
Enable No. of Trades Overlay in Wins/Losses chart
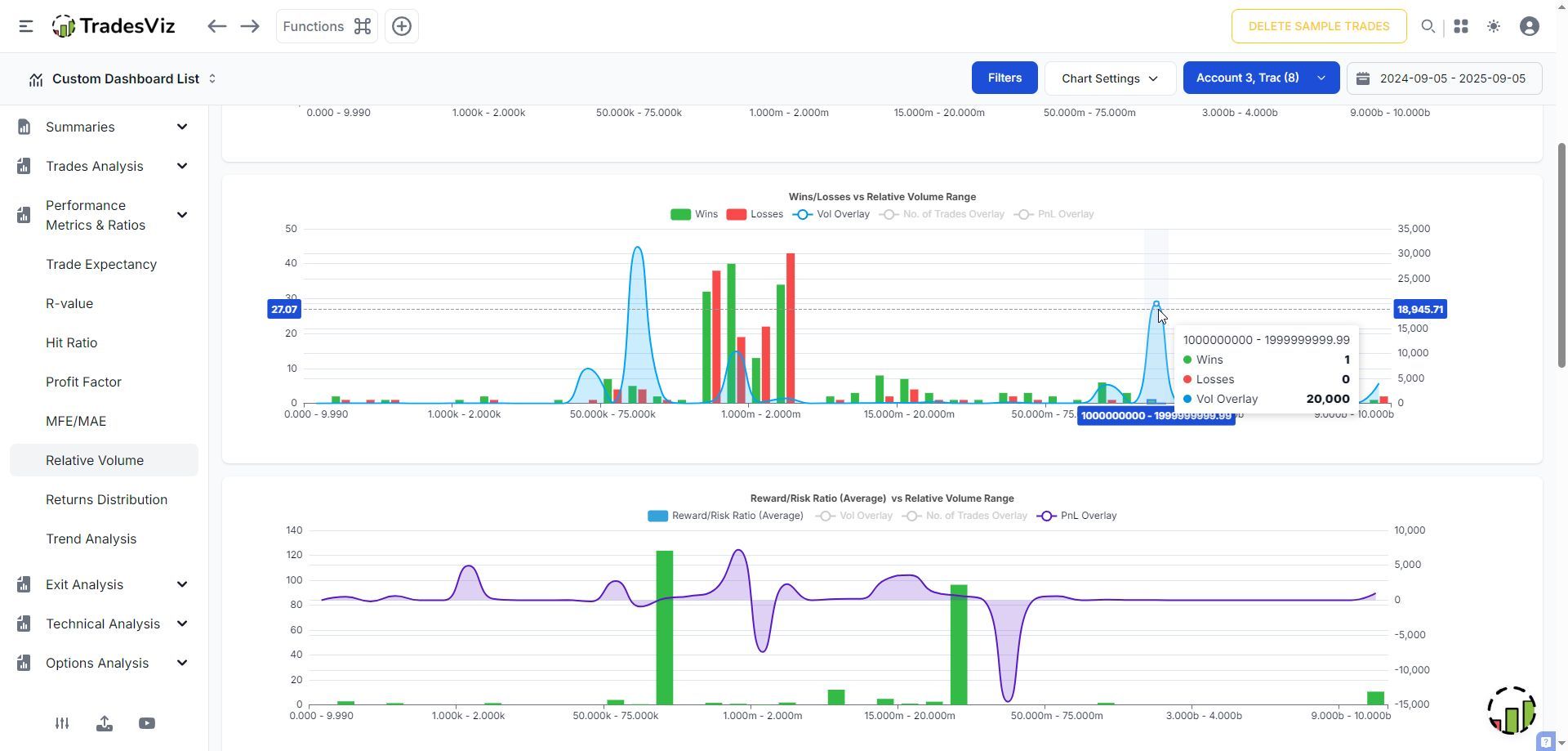click(942, 214)
